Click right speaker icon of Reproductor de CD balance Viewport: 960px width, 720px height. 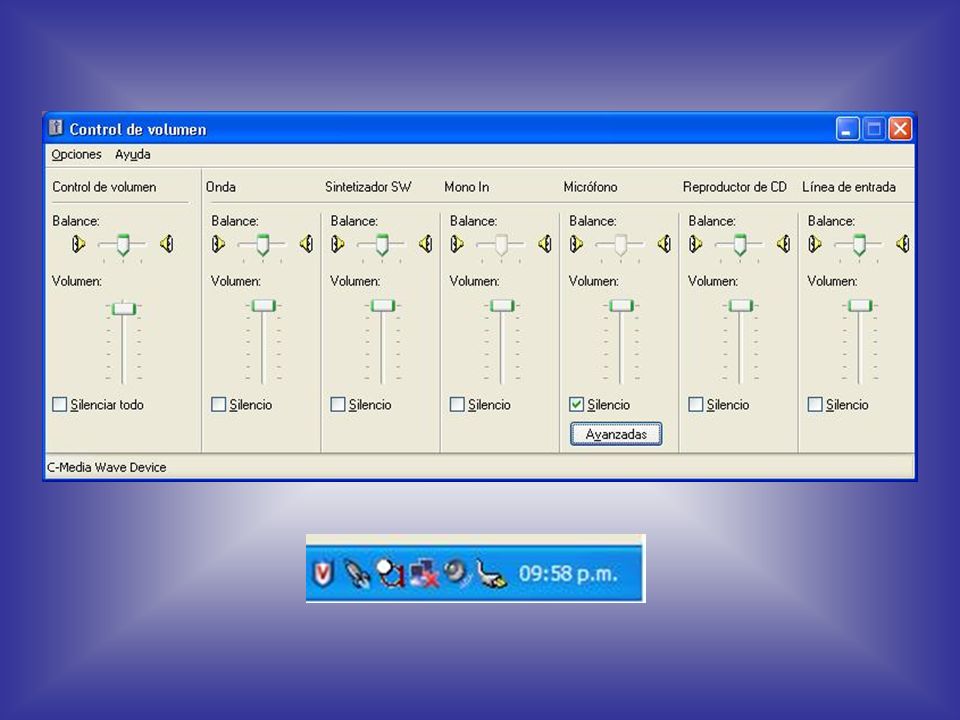[x=783, y=244]
